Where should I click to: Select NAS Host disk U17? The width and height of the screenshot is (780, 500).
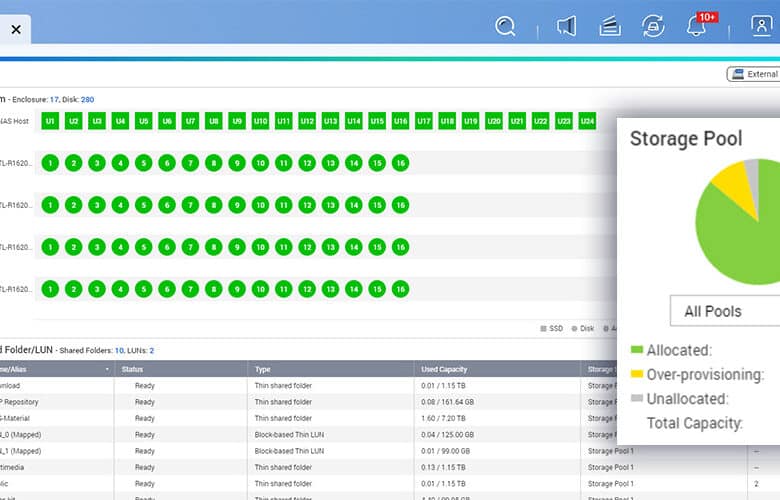(x=424, y=121)
